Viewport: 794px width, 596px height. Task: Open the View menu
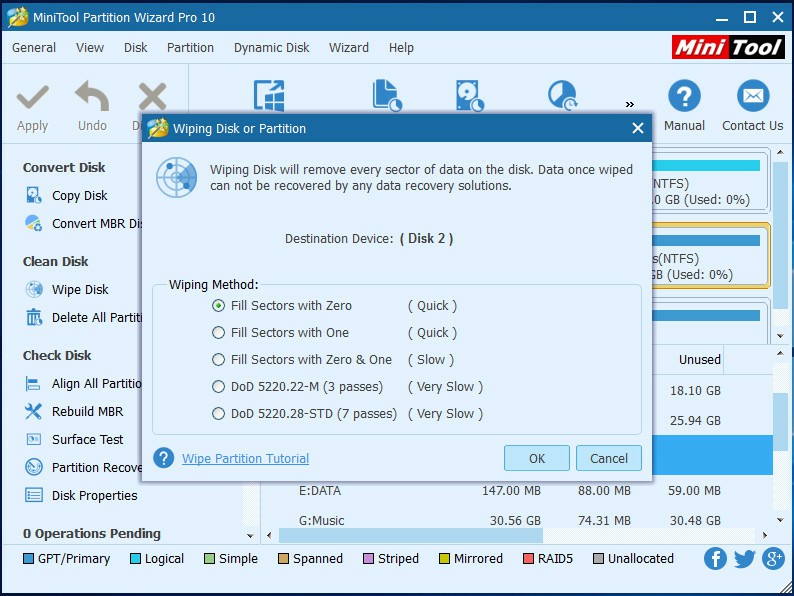90,48
